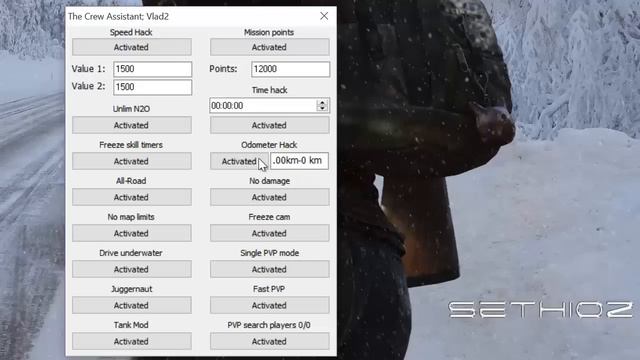Focus the Points input field
This screenshot has width=640, height=360.
(291, 69)
